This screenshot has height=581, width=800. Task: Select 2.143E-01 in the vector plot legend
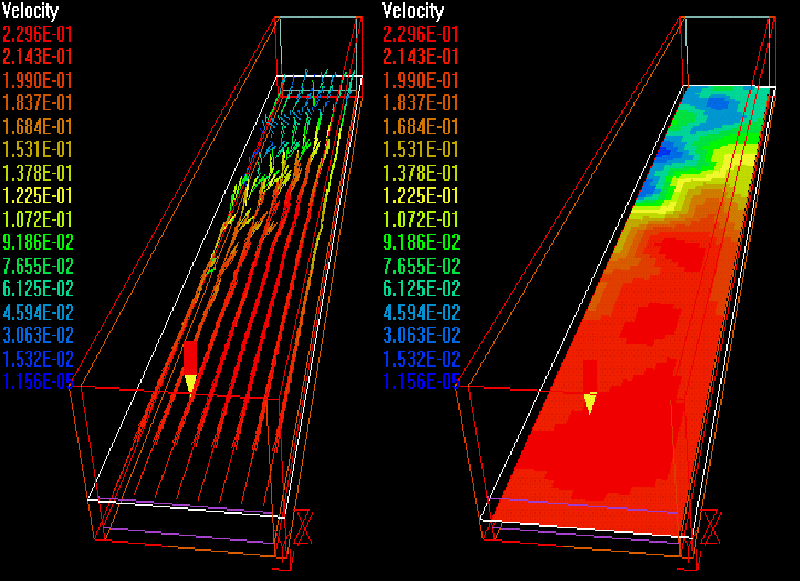[x=37, y=57]
